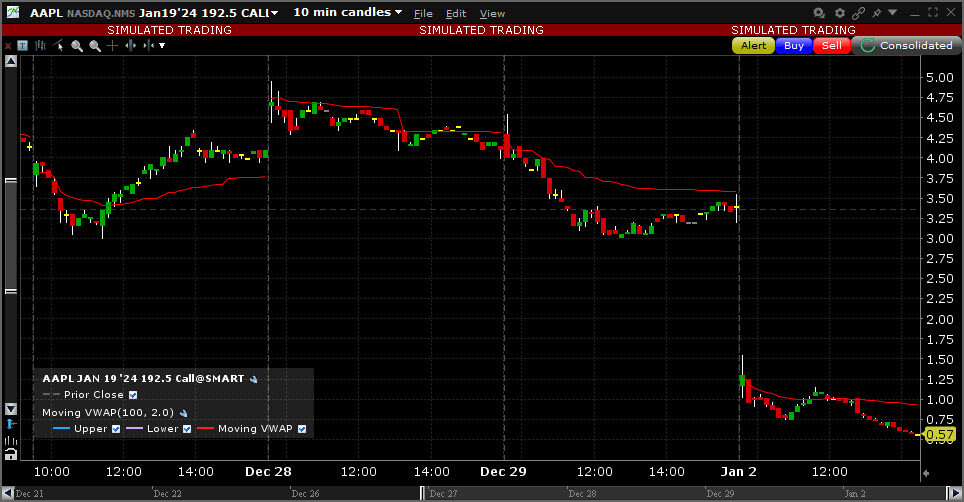Viewport: 964px width, 502px height.
Task: Open chart settings gear icon
Action: pyautogui.click(x=840, y=12)
